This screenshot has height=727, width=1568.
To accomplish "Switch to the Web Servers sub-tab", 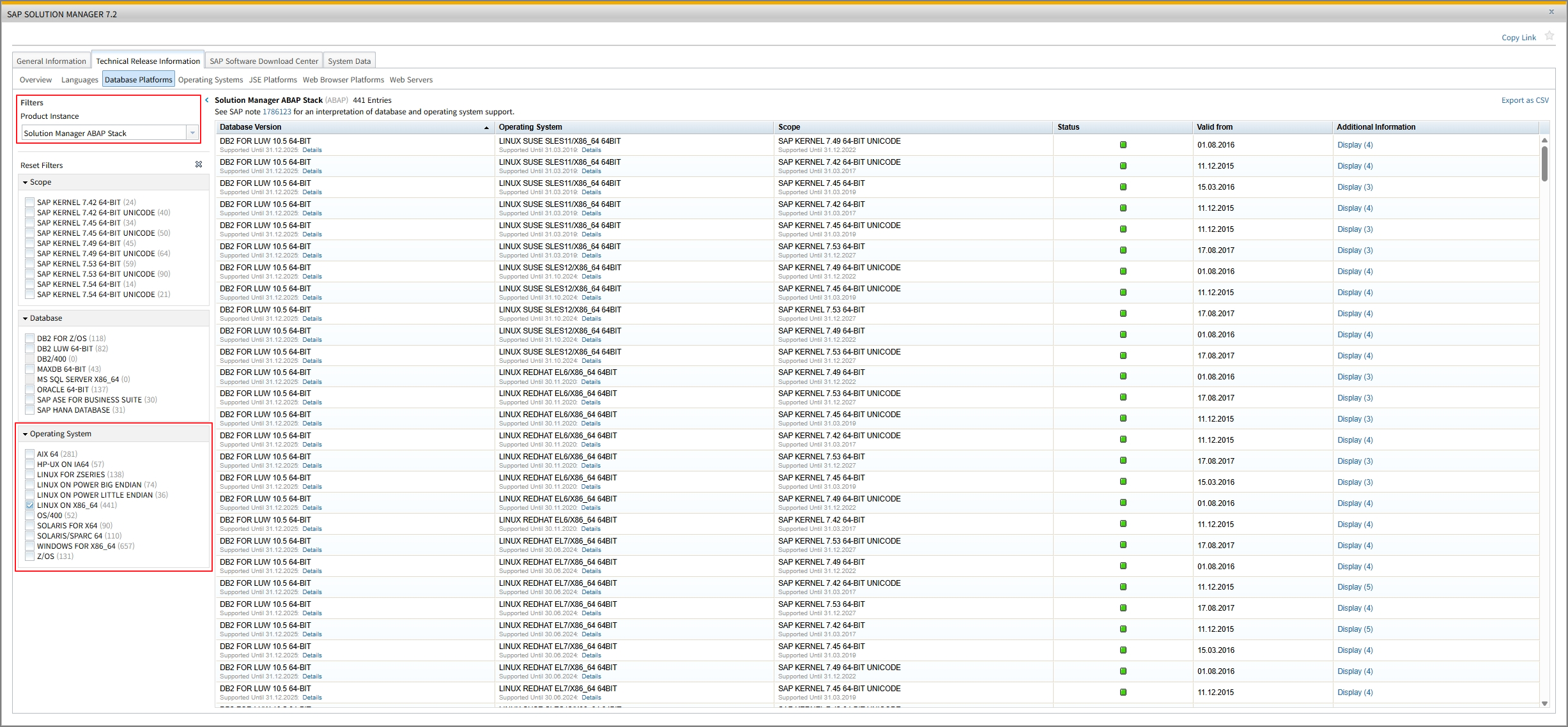I will point(411,80).
